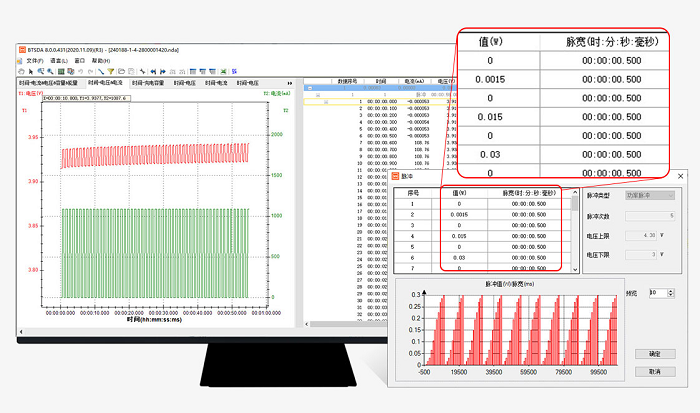Screen dimensions: 700x413
Task: Click the 序号 column header
Action: [413, 193]
